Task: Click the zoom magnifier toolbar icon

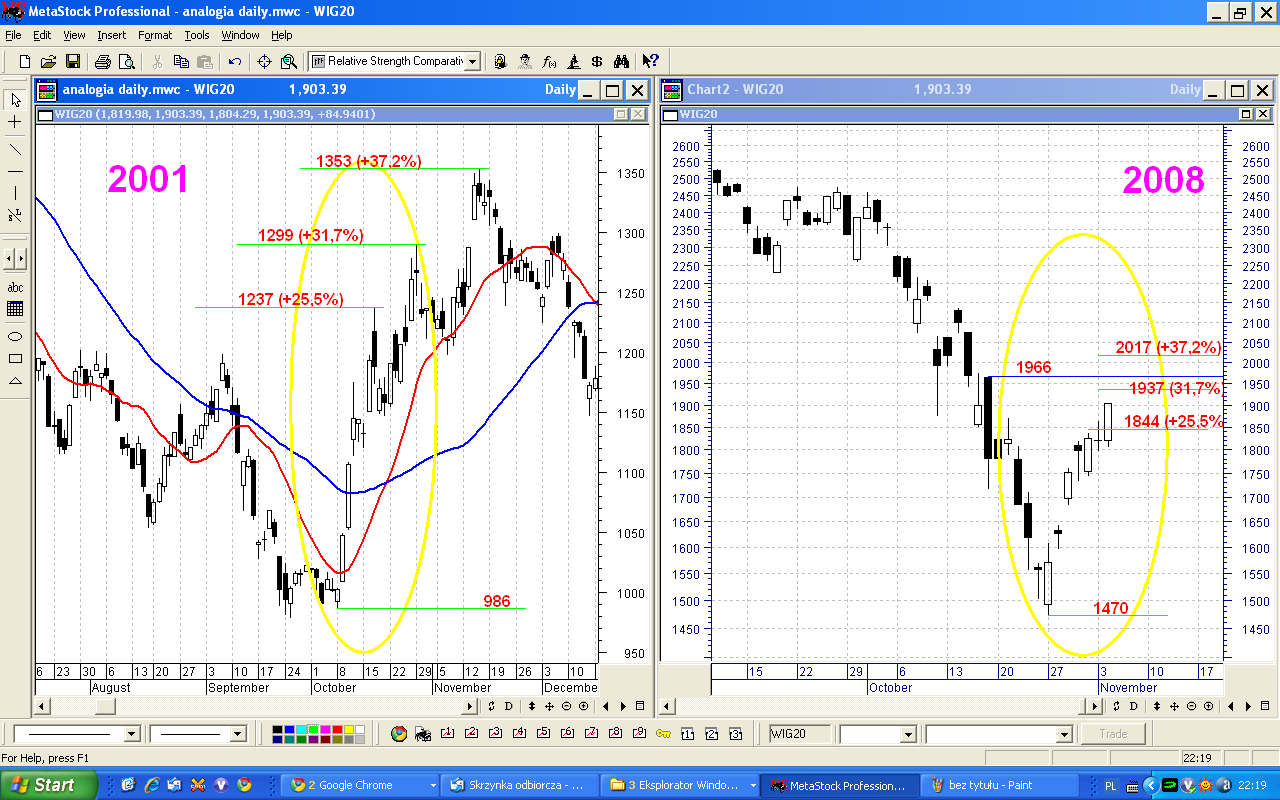Action: pos(289,62)
